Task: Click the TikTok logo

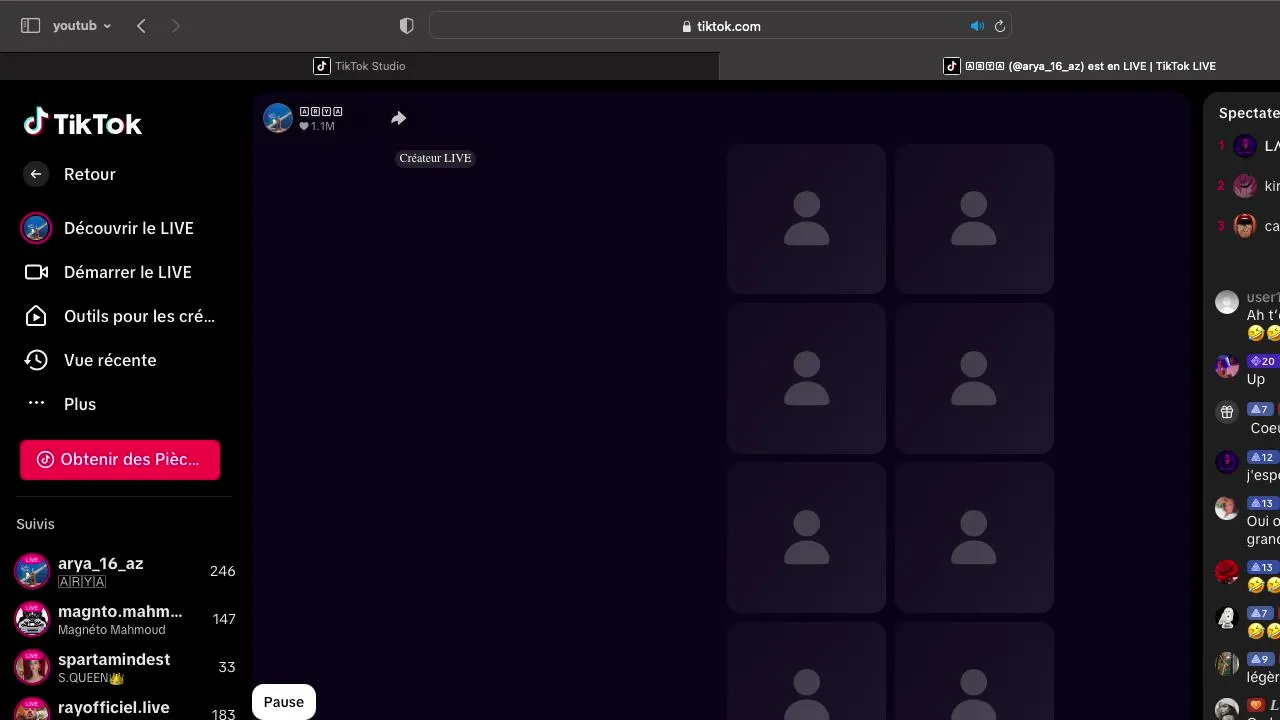Action: (x=83, y=123)
